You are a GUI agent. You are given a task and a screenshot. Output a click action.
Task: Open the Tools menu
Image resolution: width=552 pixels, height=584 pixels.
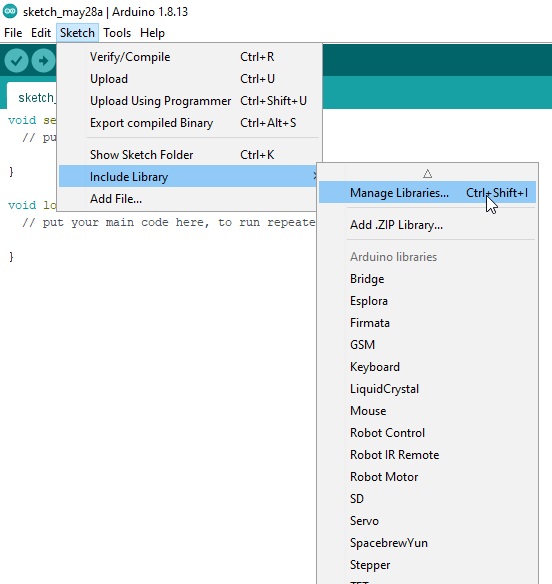coord(117,33)
